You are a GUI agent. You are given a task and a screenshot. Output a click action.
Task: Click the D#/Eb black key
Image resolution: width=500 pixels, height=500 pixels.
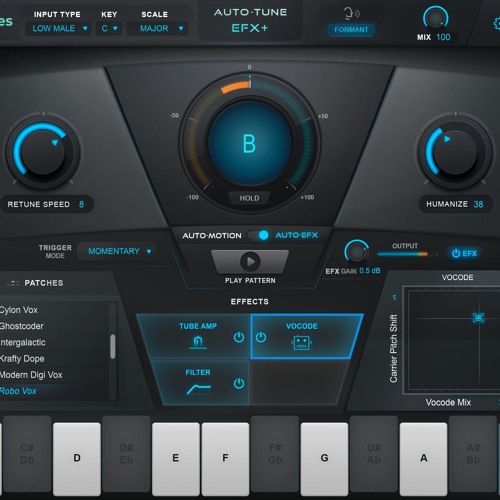[x=126, y=453]
